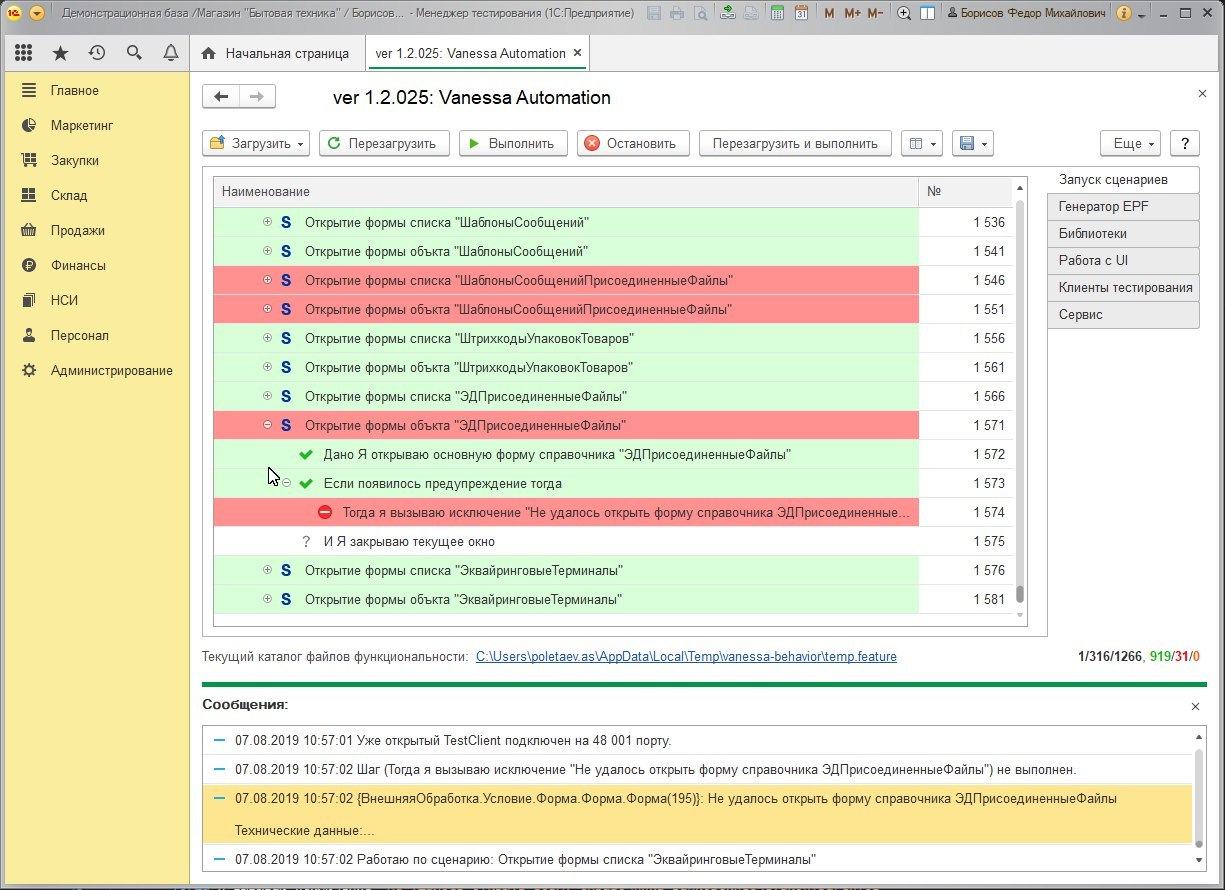The width and height of the screenshot is (1225, 890).
Task: Open the table settings dropdown icon
Action: (x=921, y=143)
